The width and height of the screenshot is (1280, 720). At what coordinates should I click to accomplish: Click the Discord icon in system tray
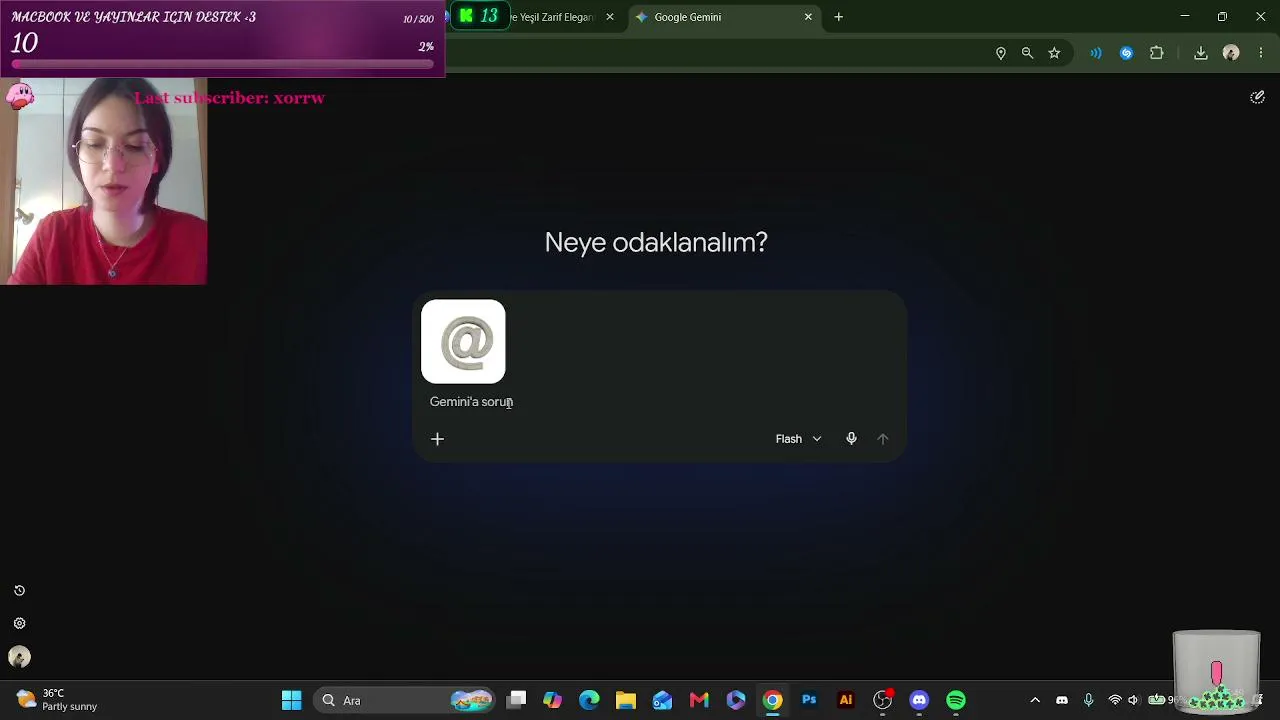tap(1062, 700)
